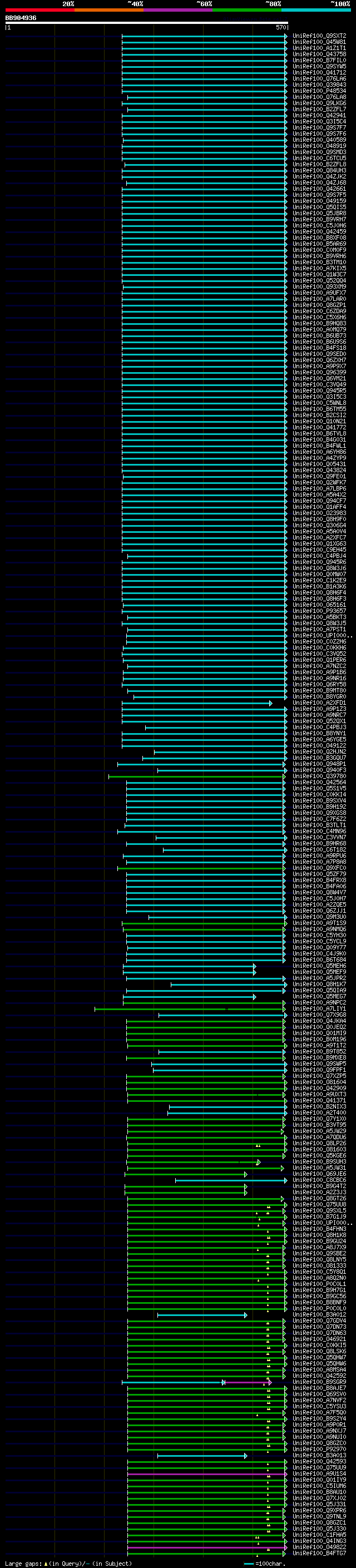Image resolution: width=356 pixels, height=1568 pixels.
Task: Select label UniRef100_B4FRX8
Action: (x=319, y=880)
